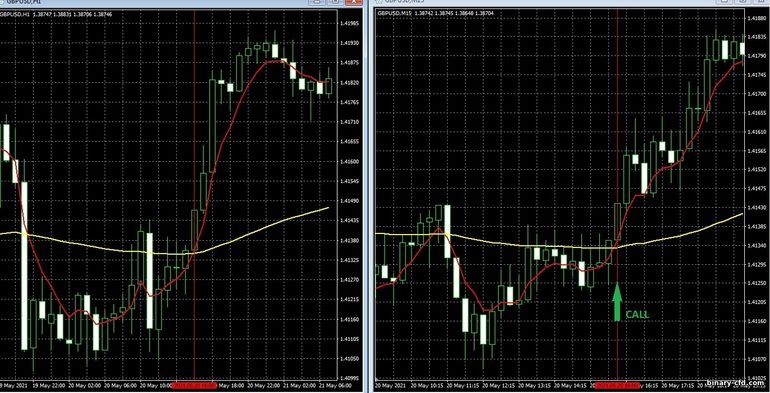Click price label 1.41875 on H1 scale

349,63
